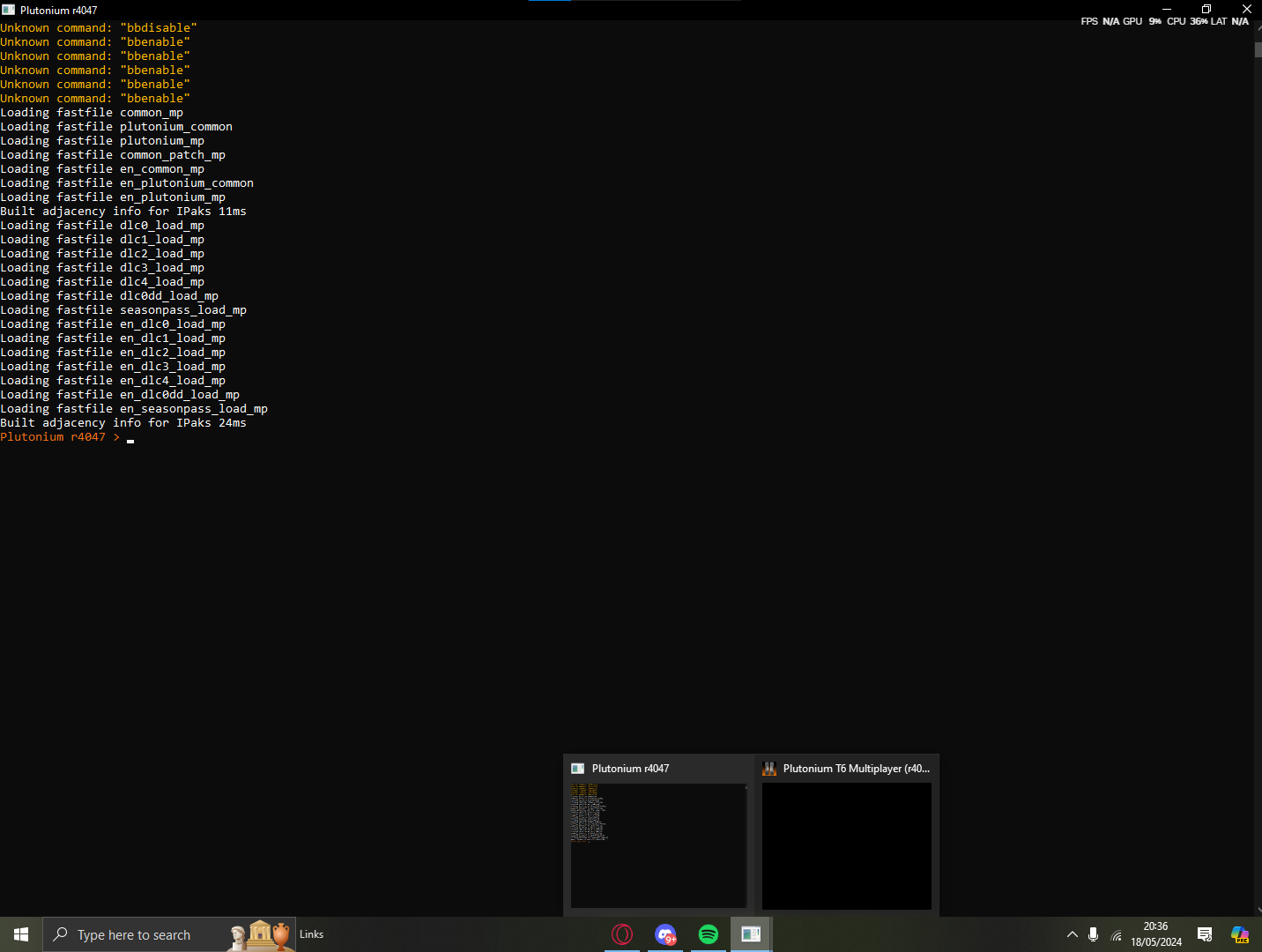Click the line "Loading fastfile en_plutonium_common"
1262x952 pixels.
[x=127, y=183]
